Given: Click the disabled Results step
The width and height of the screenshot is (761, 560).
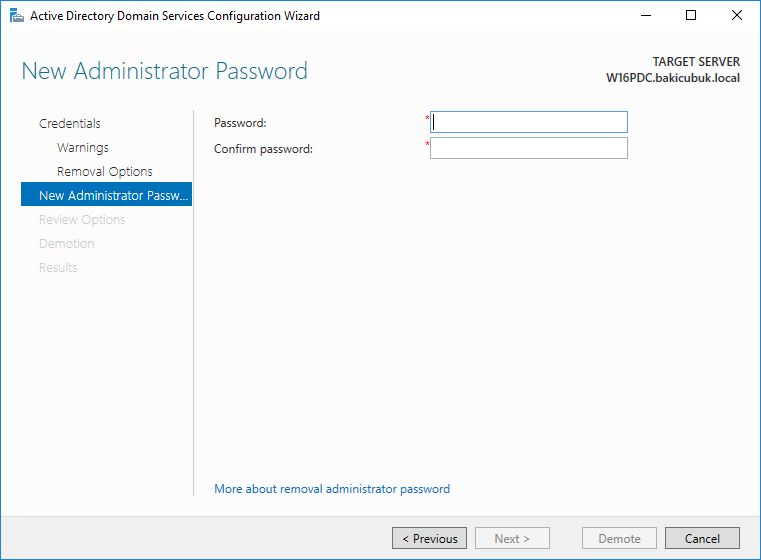Looking at the screenshot, I should [x=58, y=267].
